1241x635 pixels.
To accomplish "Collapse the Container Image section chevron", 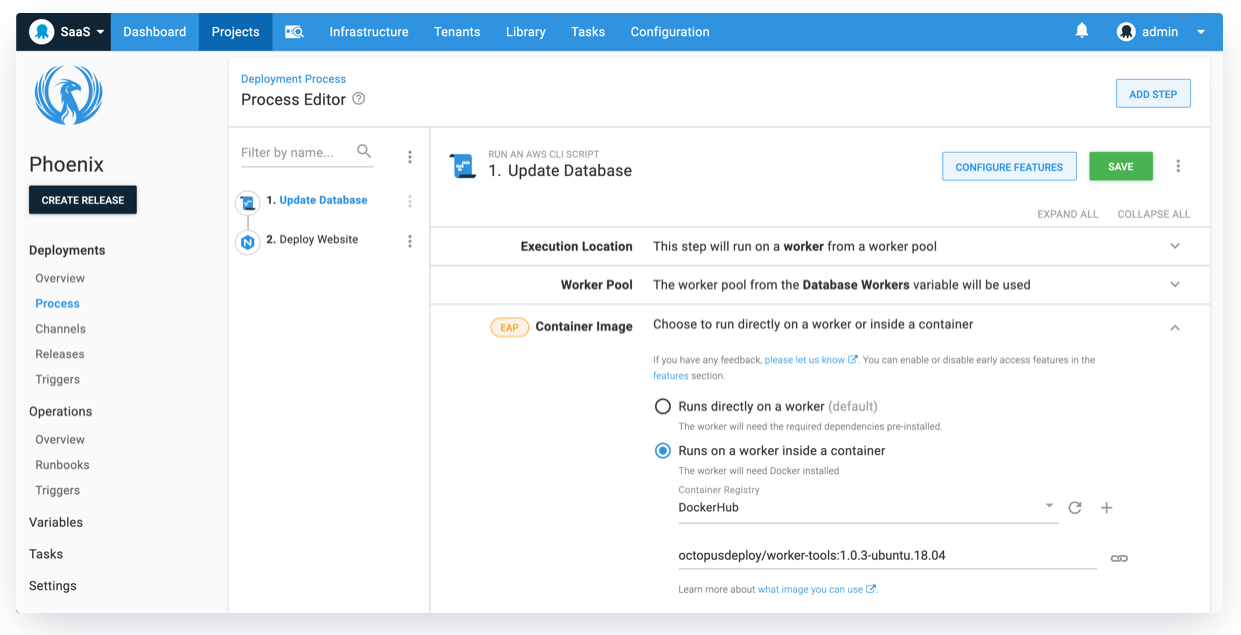I will coord(1175,327).
